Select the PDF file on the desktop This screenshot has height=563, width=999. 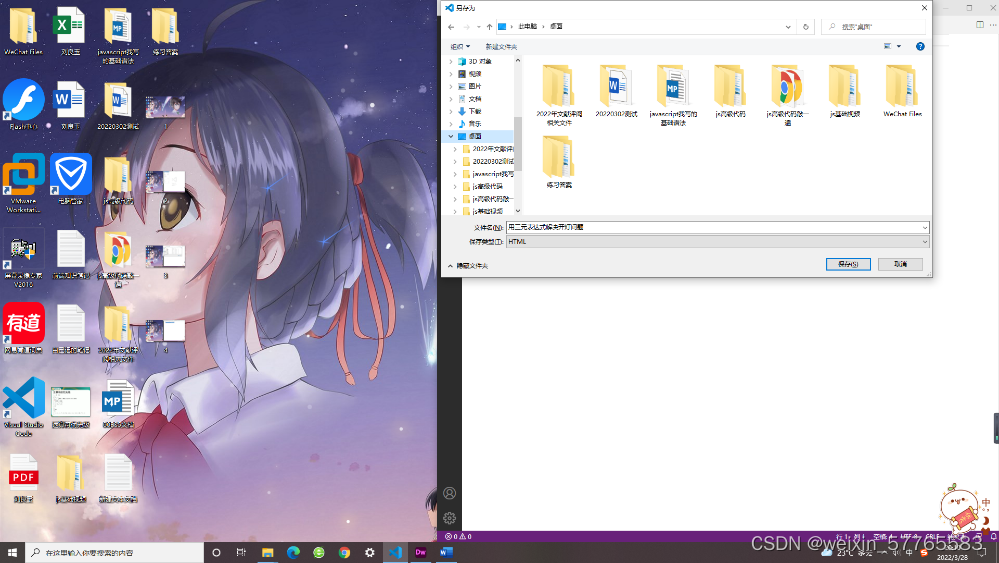coord(24,478)
